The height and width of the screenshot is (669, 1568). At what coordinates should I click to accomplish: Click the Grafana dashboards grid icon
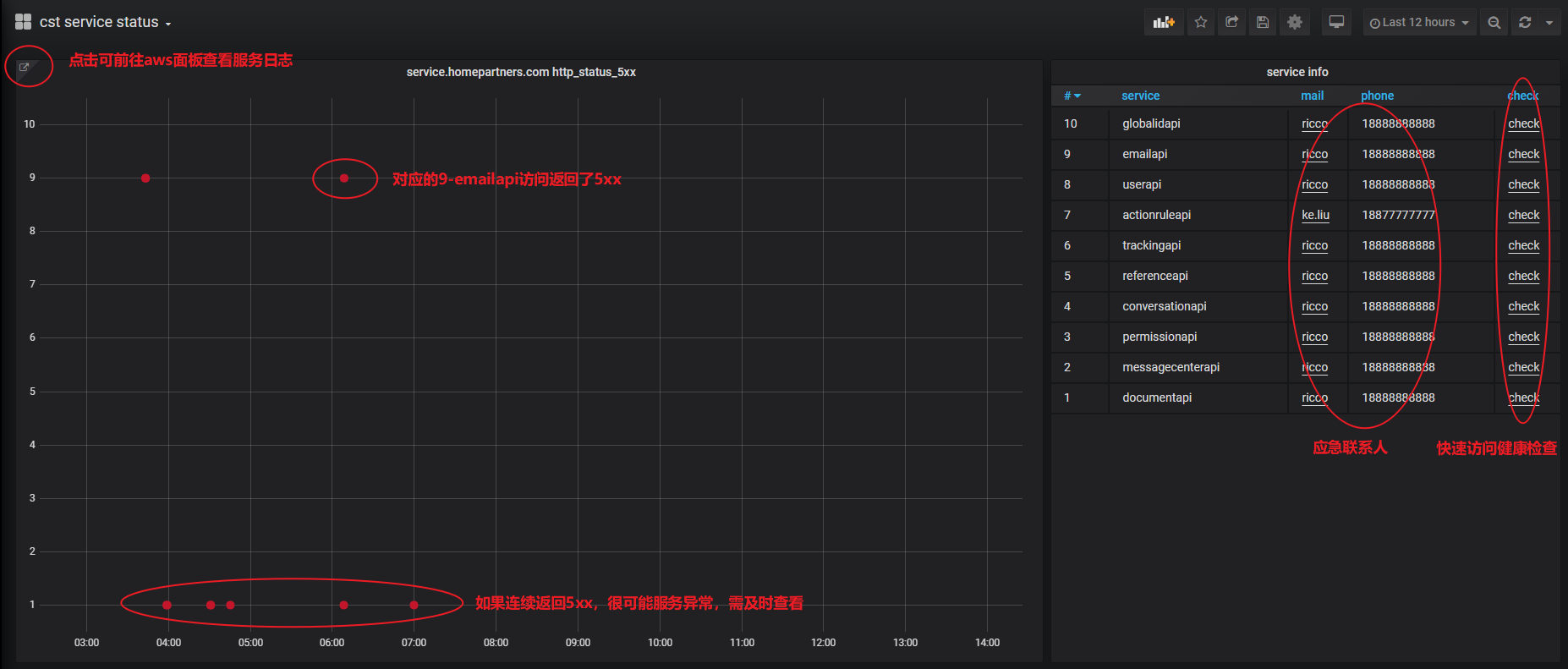pyautogui.click(x=23, y=22)
